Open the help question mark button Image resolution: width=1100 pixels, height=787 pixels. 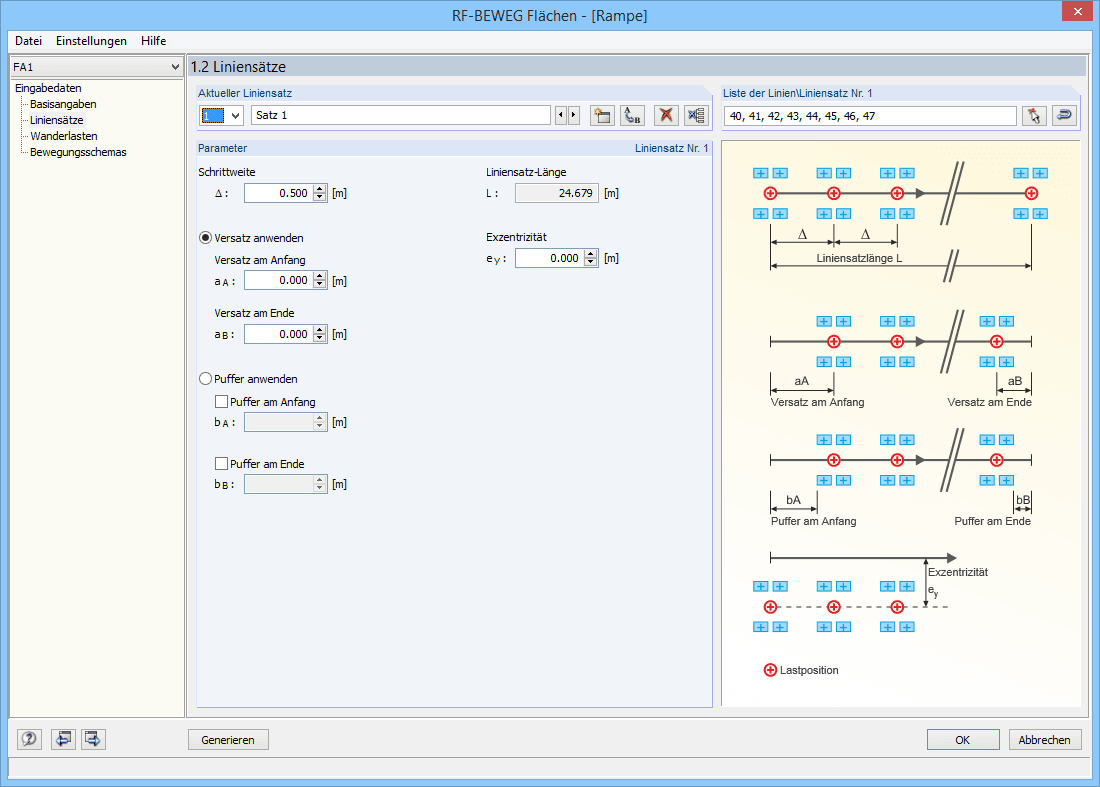(x=29, y=739)
